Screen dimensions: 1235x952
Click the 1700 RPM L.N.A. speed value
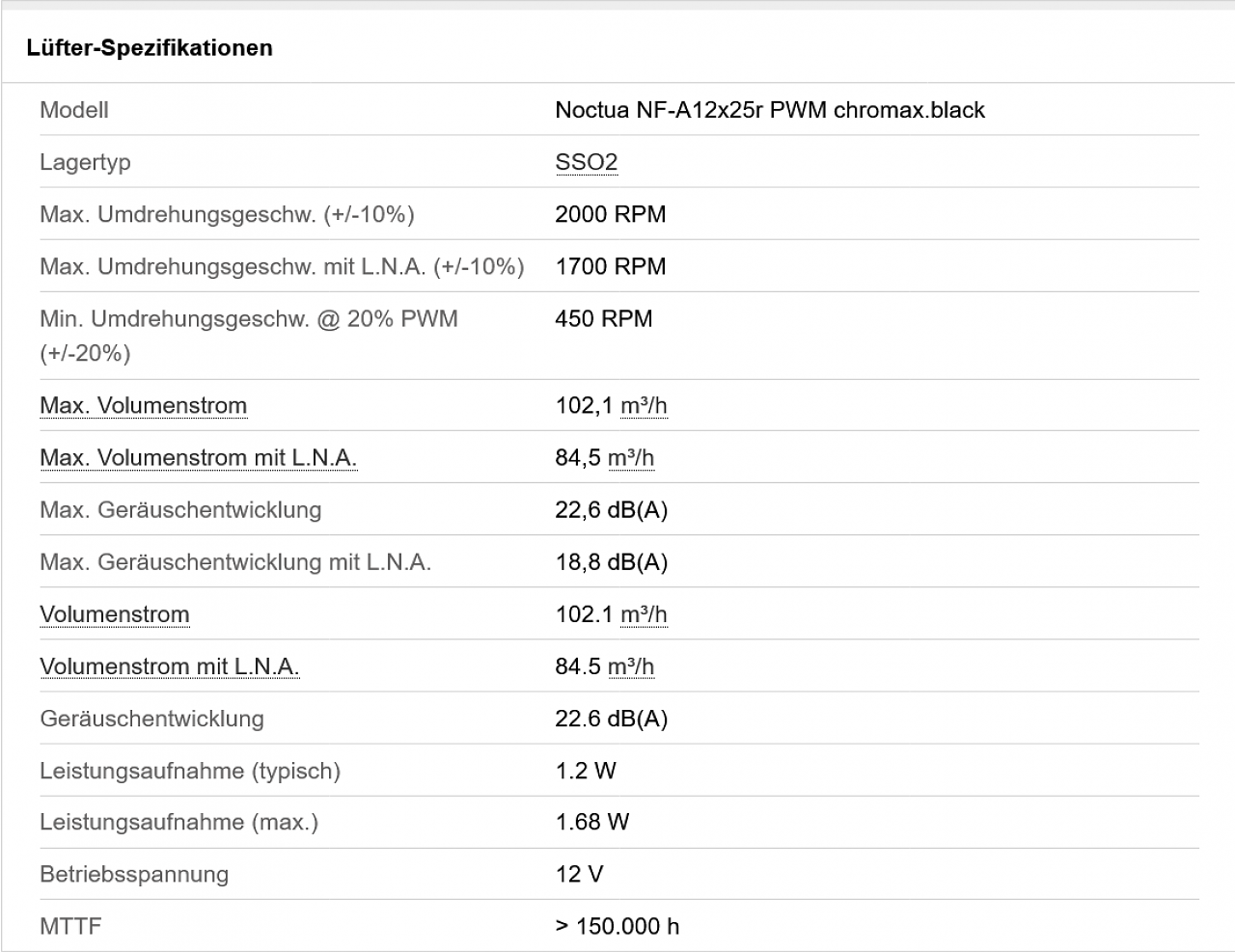610,266
